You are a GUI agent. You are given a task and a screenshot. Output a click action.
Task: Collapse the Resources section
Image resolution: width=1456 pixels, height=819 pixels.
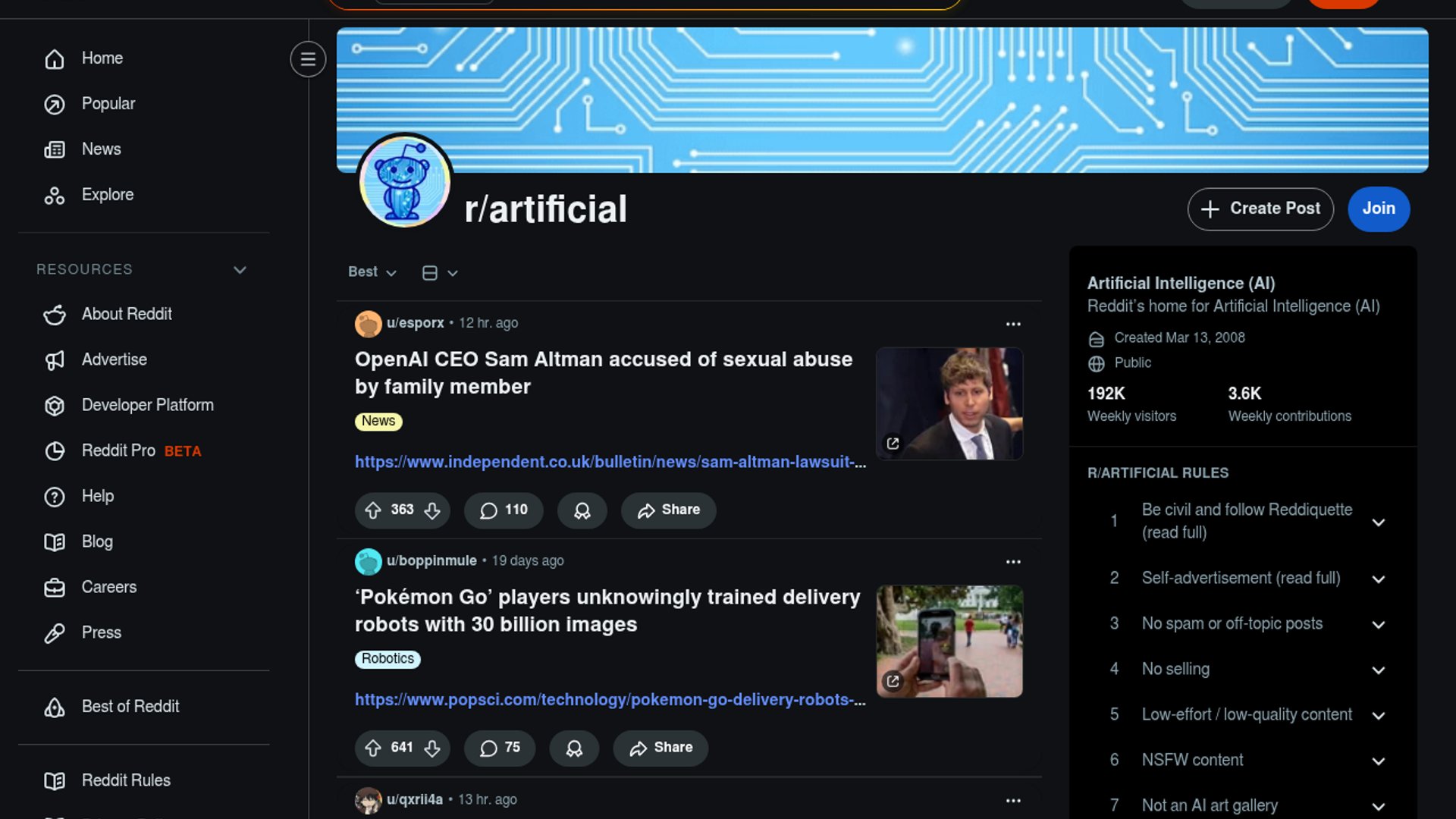point(240,270)
